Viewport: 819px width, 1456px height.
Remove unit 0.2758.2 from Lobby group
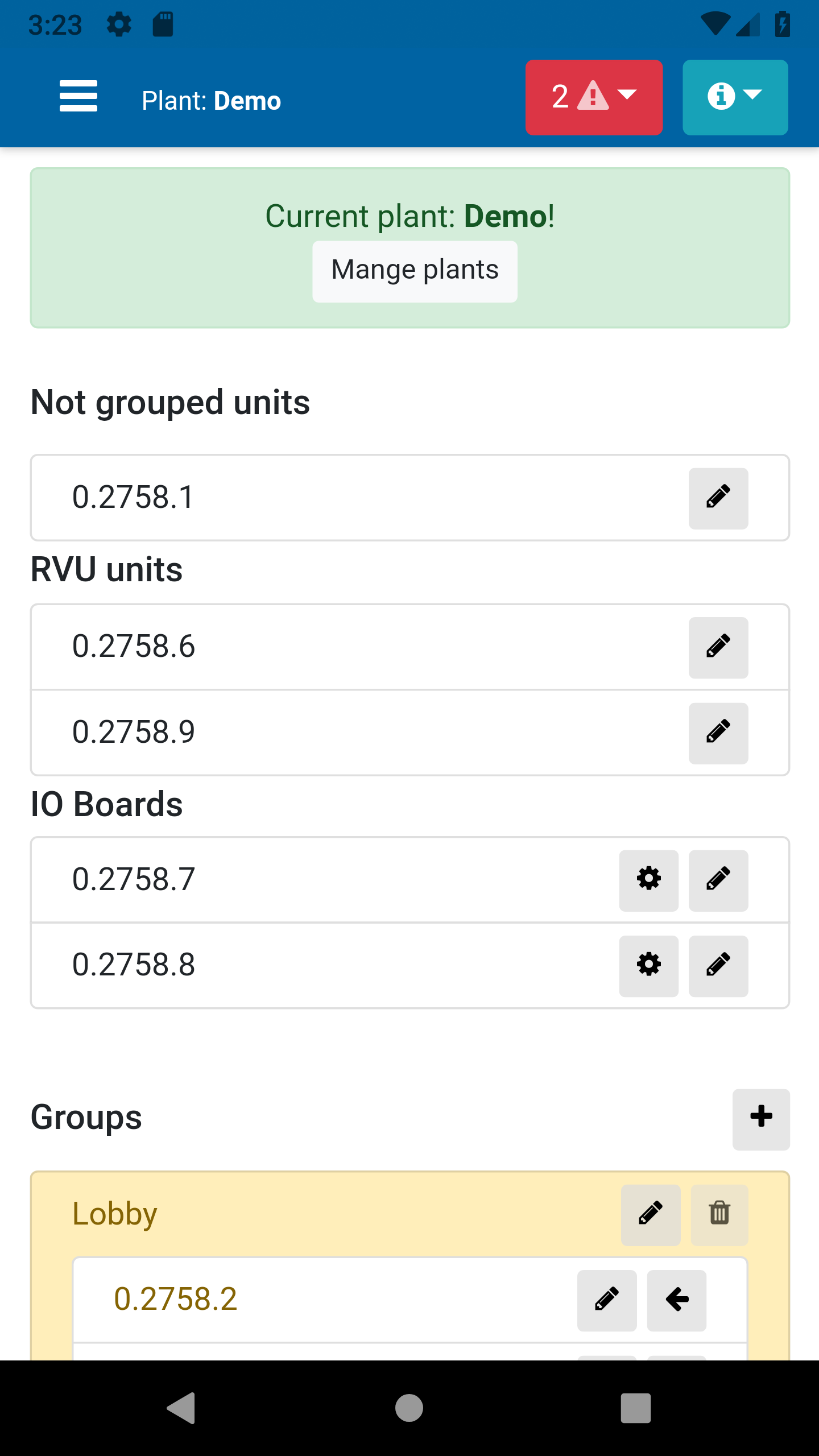(677, 1300)
